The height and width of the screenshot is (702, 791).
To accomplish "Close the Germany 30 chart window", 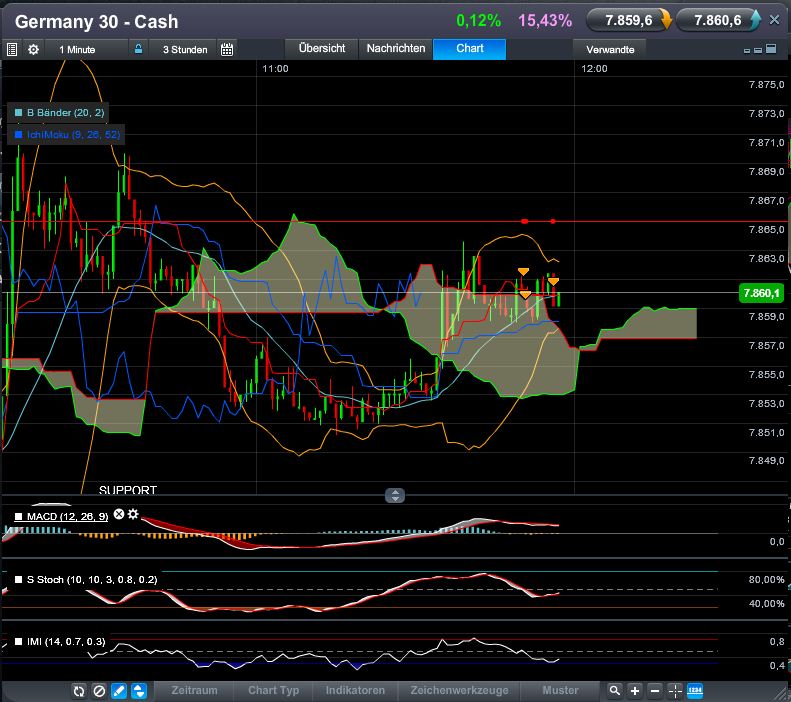I will (774, 20).
